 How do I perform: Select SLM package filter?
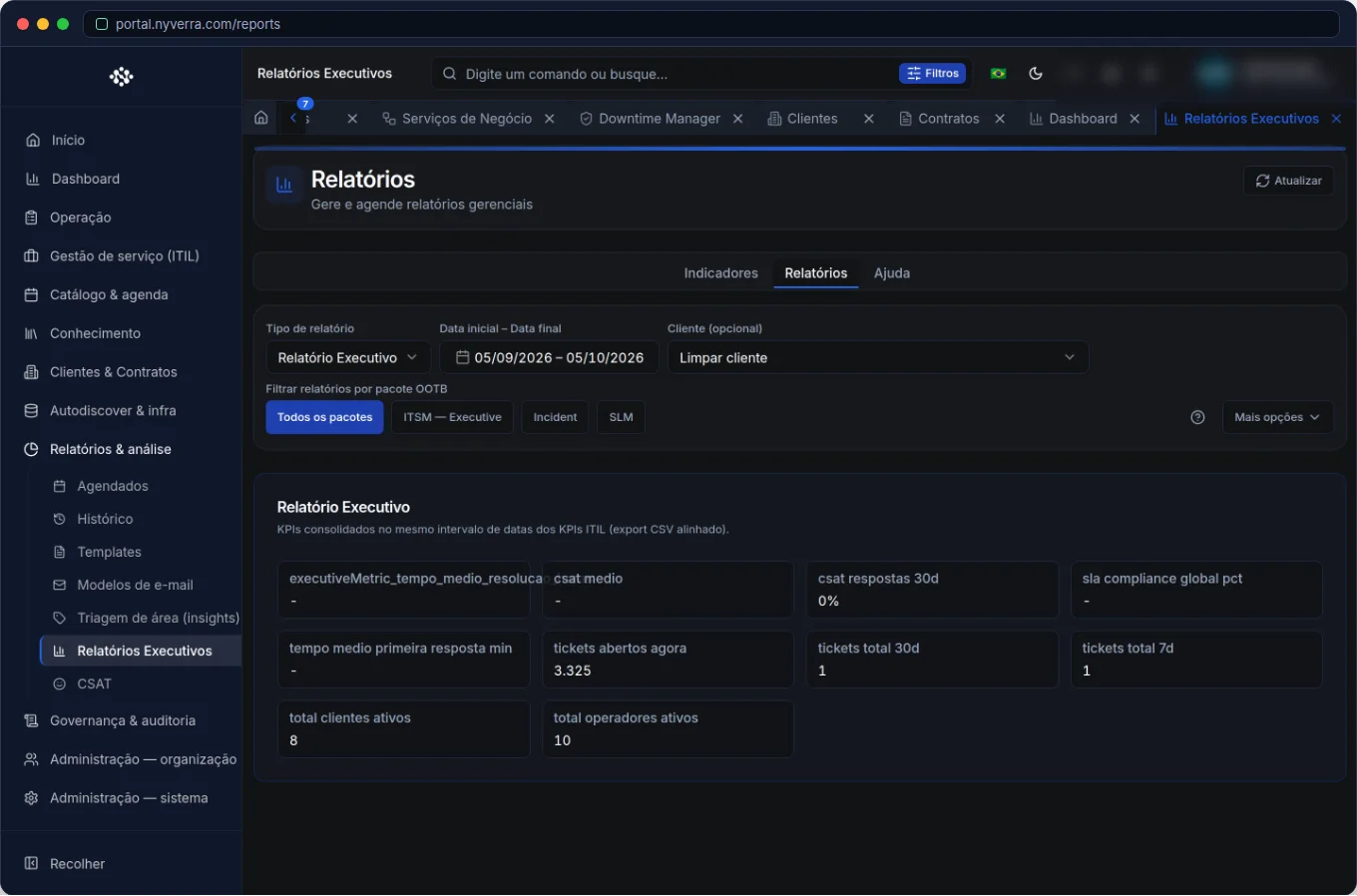pos(621,418)
